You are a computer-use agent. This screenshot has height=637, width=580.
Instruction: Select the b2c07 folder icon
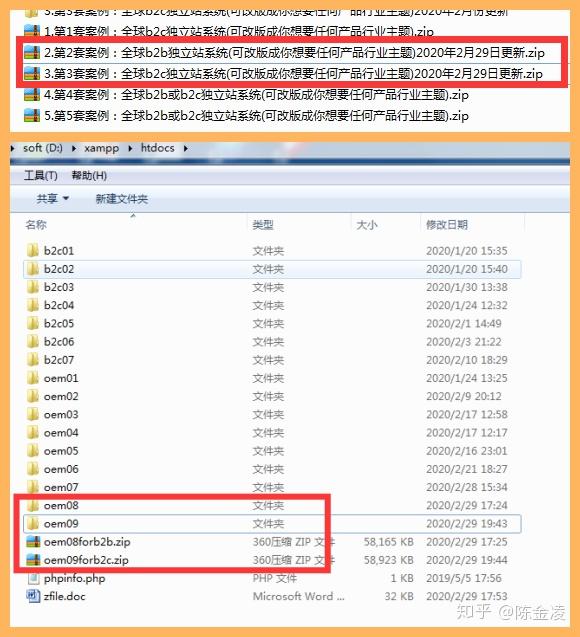pos(32,360)
